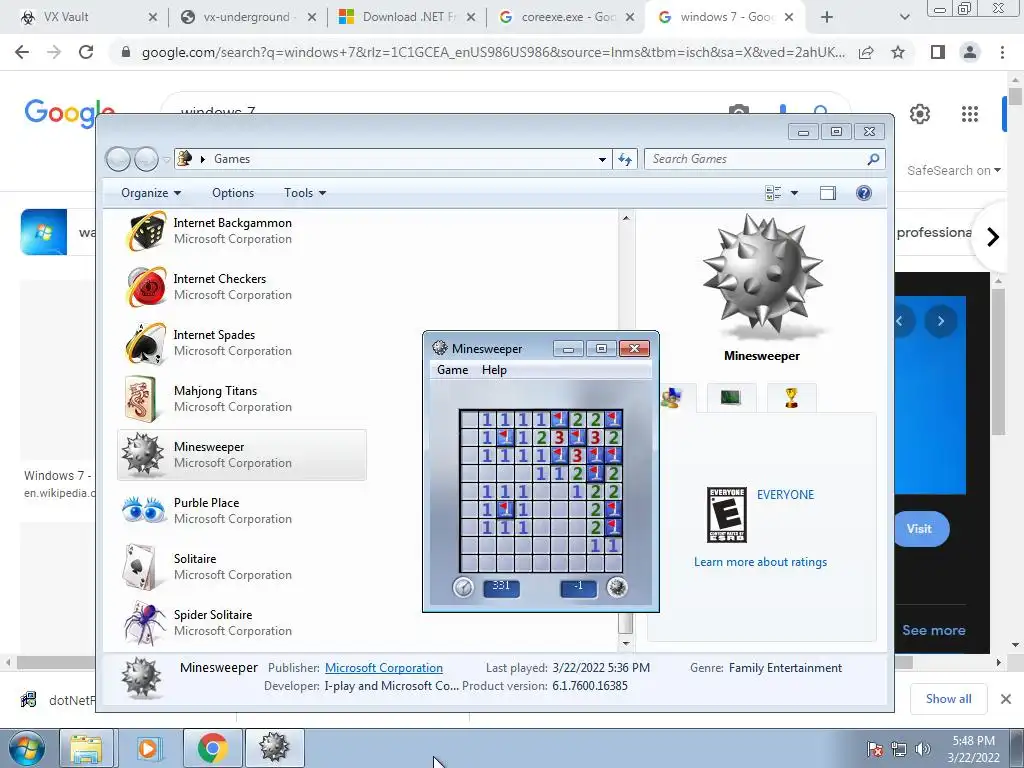
Task: Click the search magnifier in Search Games box
Action: tap(873, 159)
